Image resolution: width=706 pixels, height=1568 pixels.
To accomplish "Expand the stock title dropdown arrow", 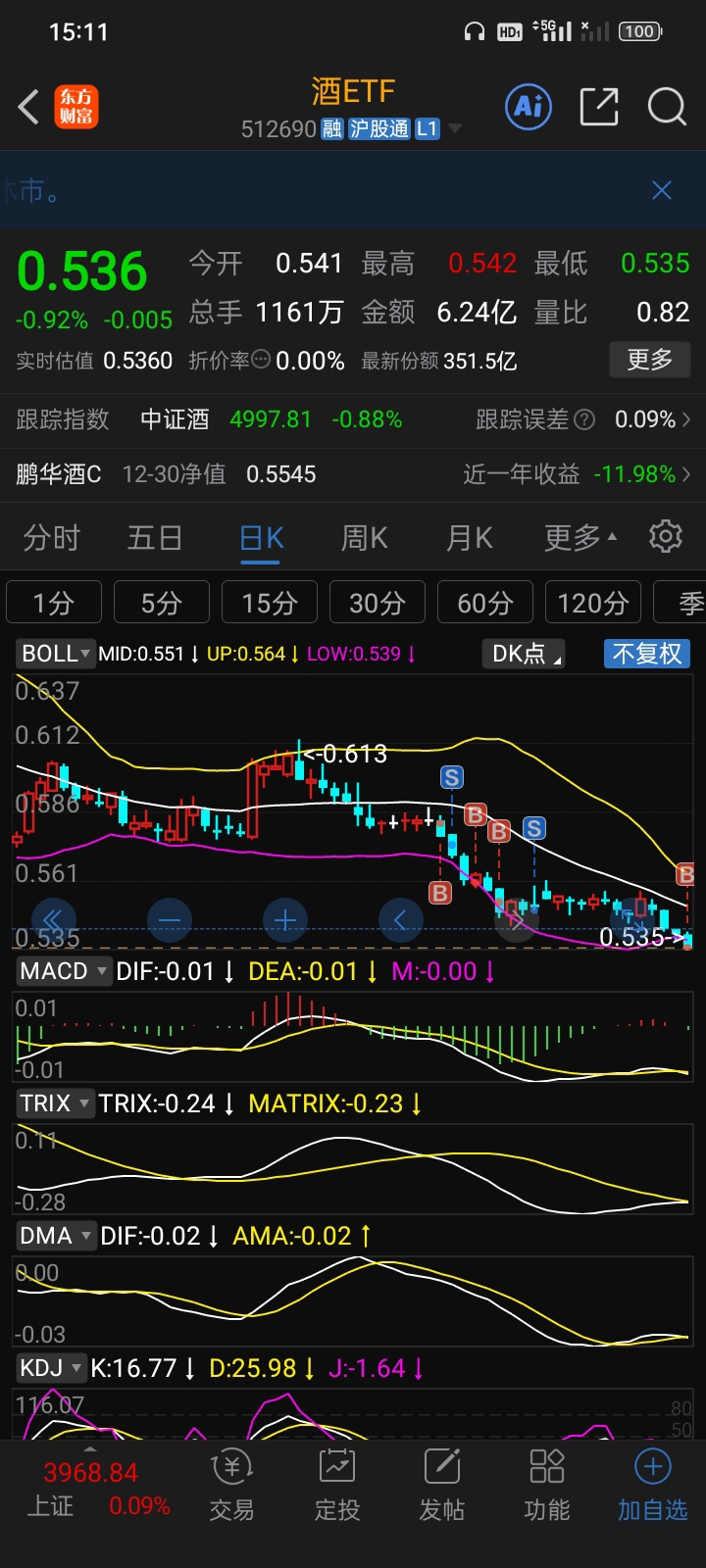I will (x=455, y=129).
